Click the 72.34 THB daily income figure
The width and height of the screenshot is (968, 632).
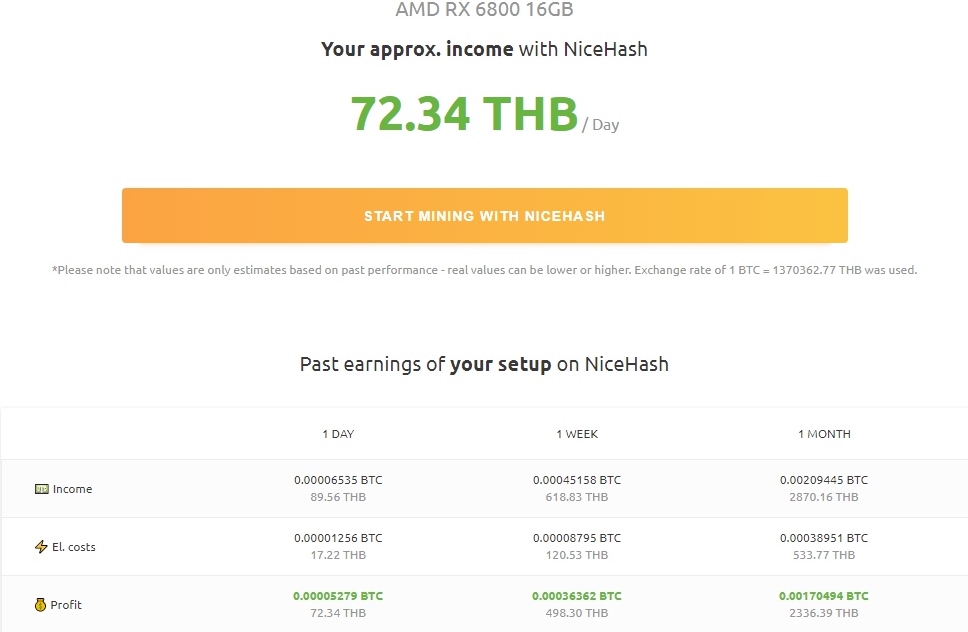pyautogui.click(x=464, y=114)
